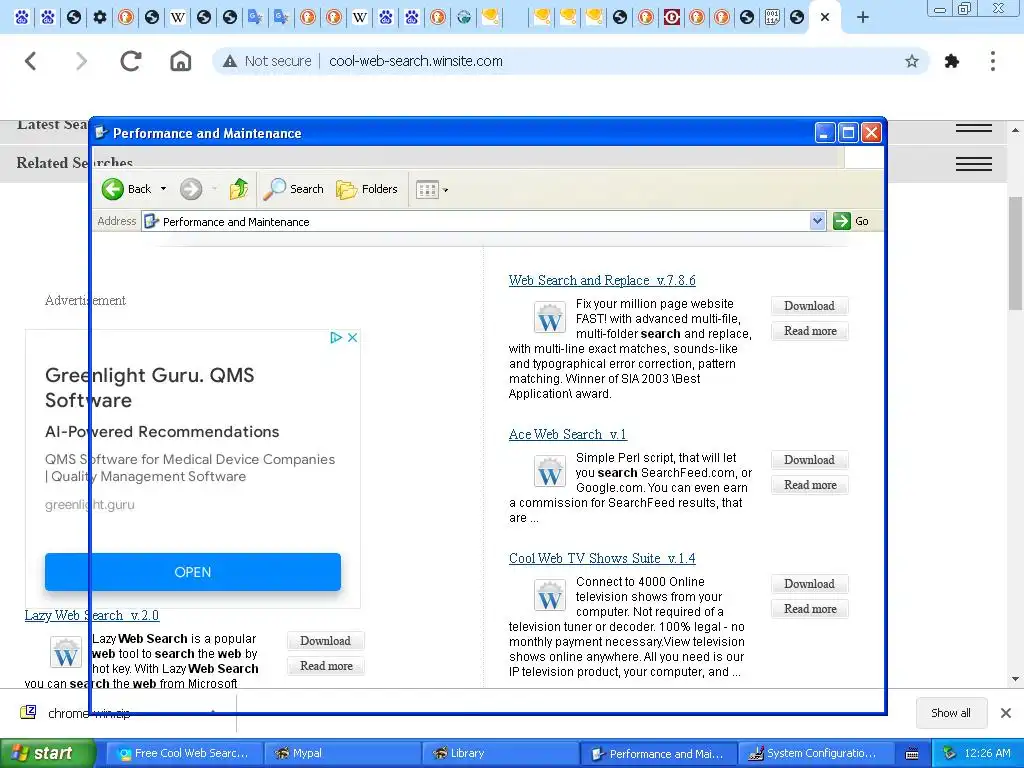This screenshot has width=1024, height=768.
Task: Click Read more for Lazy Web Search
Action: (x=325, y=666)
